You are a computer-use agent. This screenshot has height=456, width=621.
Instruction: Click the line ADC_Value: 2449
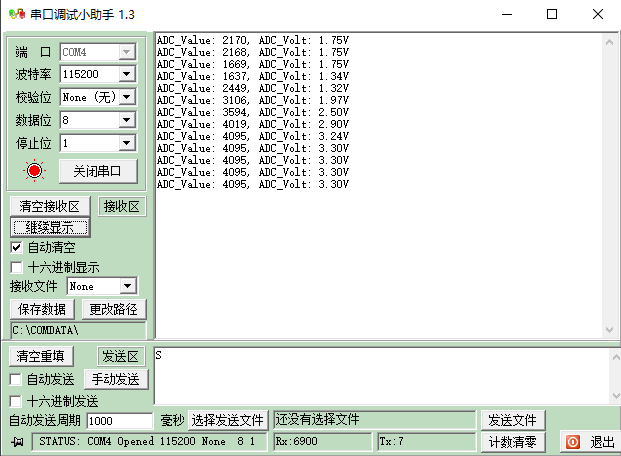pos(253,88)
